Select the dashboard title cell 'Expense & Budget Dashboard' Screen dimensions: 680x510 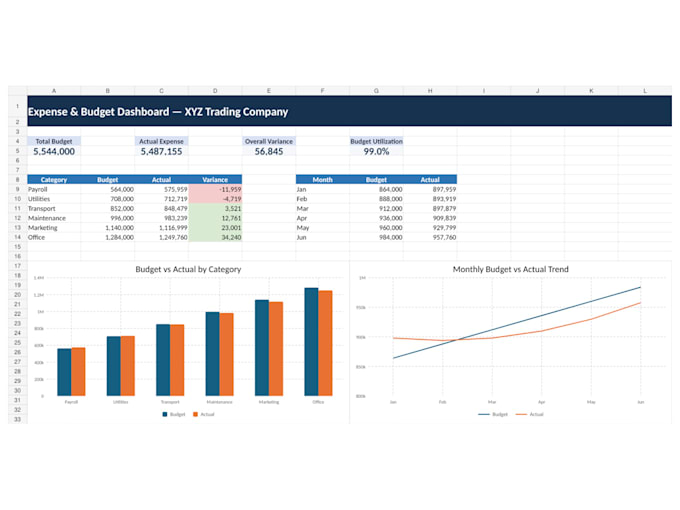[350, 111]
